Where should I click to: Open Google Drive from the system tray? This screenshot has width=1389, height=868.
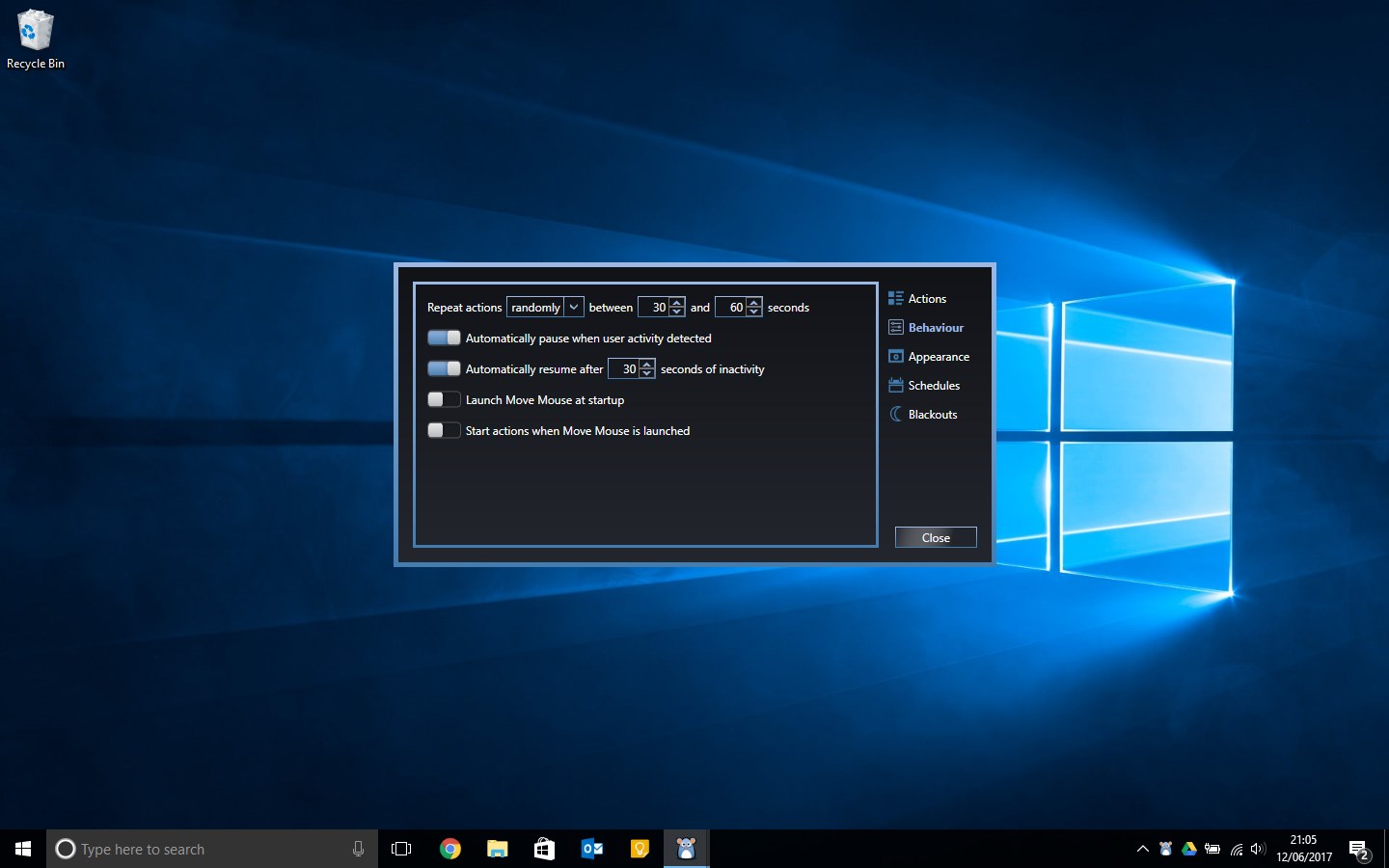click(x=1188, y=850)
